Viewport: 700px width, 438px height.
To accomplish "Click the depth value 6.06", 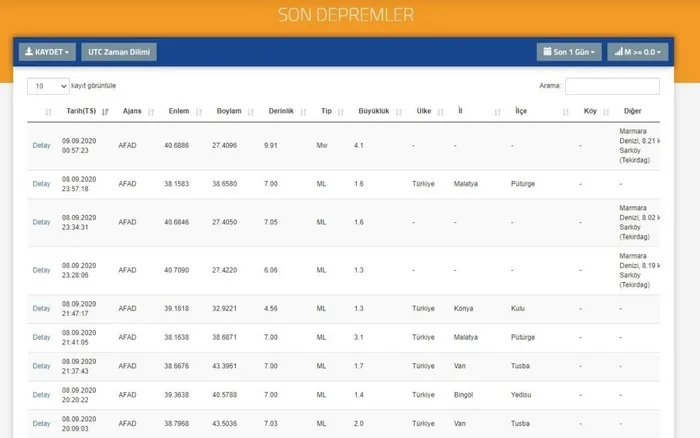I will click(271, 270).
